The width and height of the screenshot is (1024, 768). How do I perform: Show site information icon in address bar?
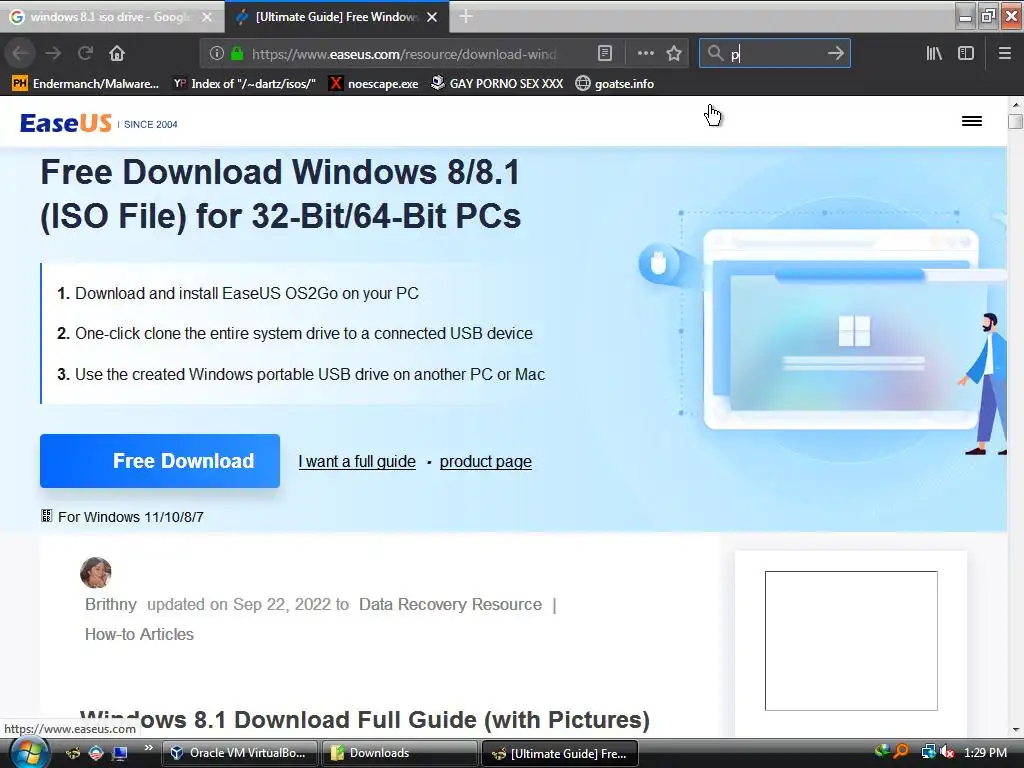[x=217, y=54]
